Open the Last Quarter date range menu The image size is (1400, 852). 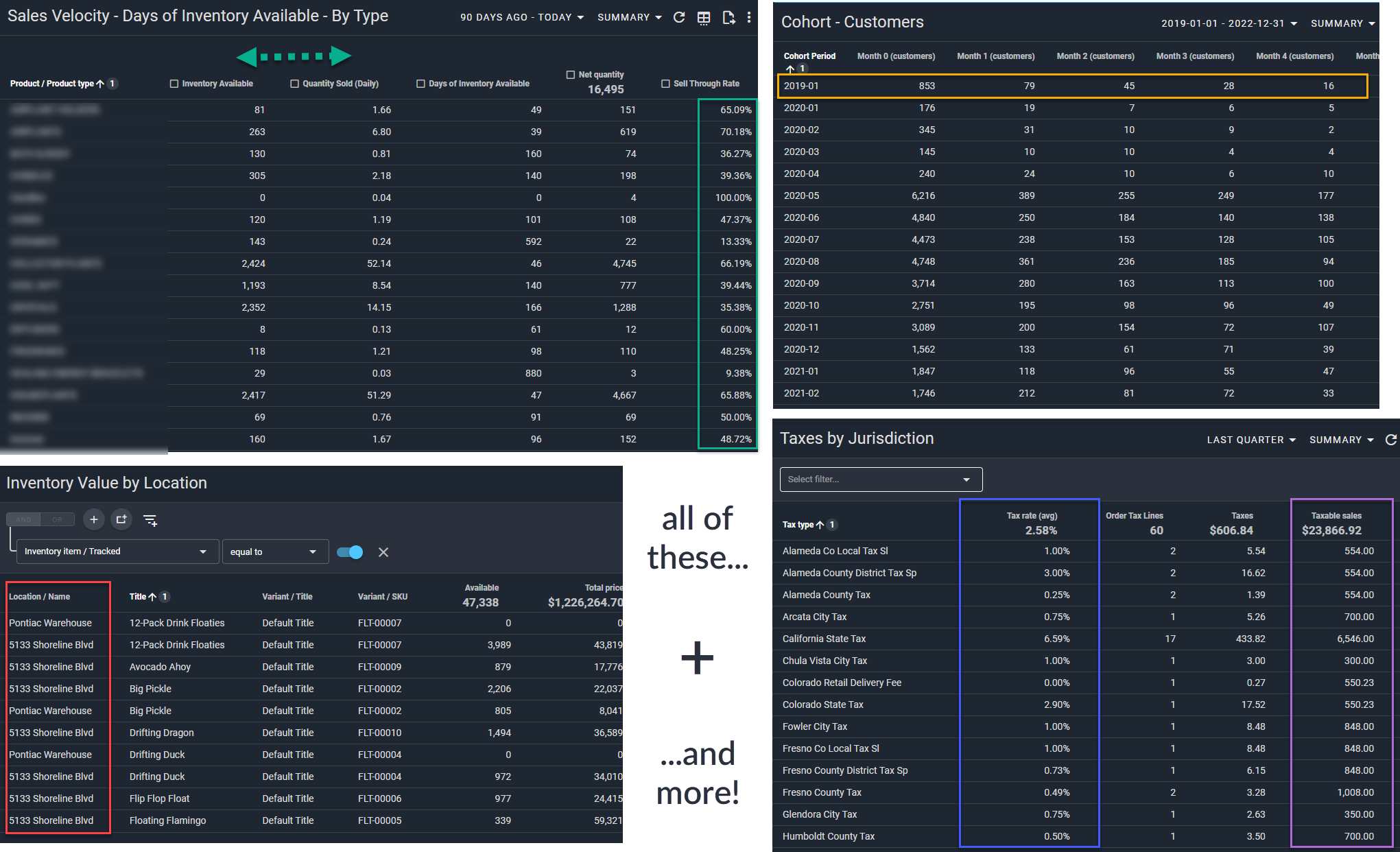point(1251,440)
